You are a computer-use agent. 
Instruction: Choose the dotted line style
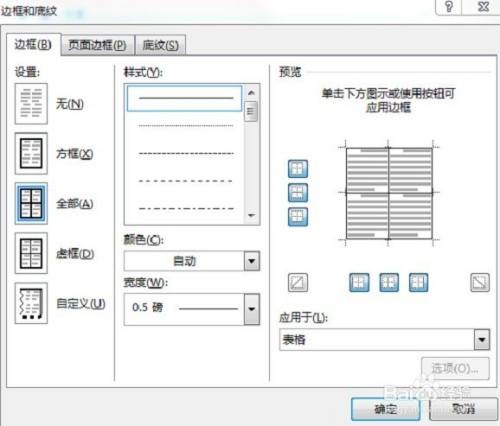click(x=186, y=126)
